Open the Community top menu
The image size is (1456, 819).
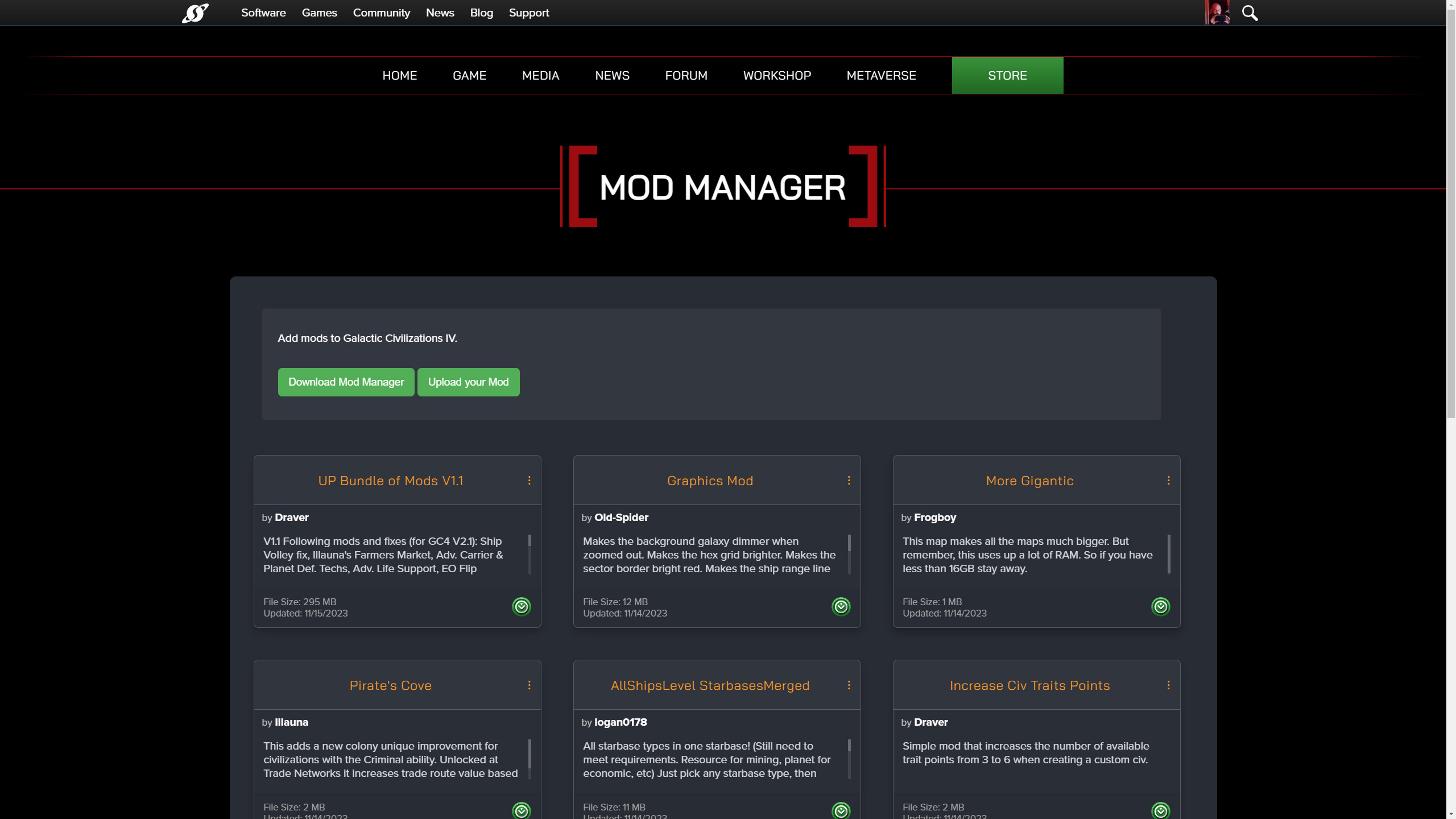(381, 13)
